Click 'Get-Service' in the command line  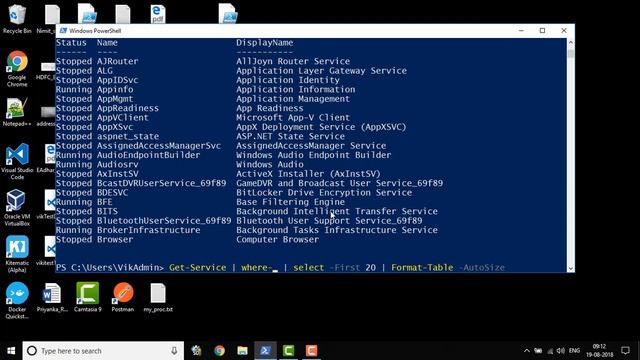[x=198, y=268]
